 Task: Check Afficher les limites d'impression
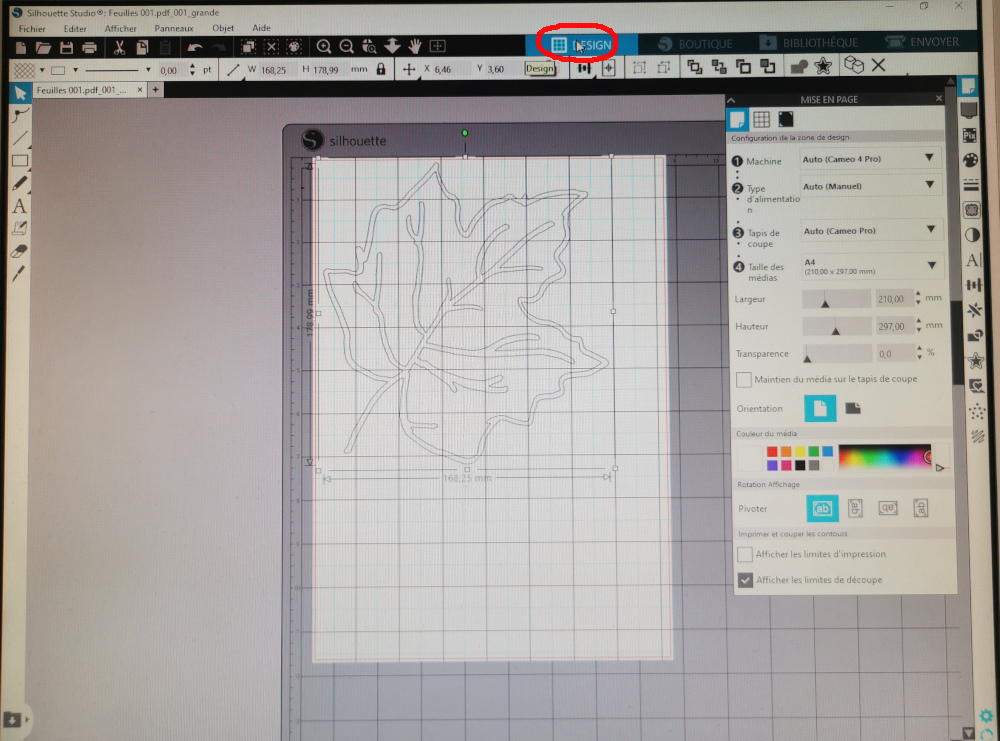click(x=744, y=554)
